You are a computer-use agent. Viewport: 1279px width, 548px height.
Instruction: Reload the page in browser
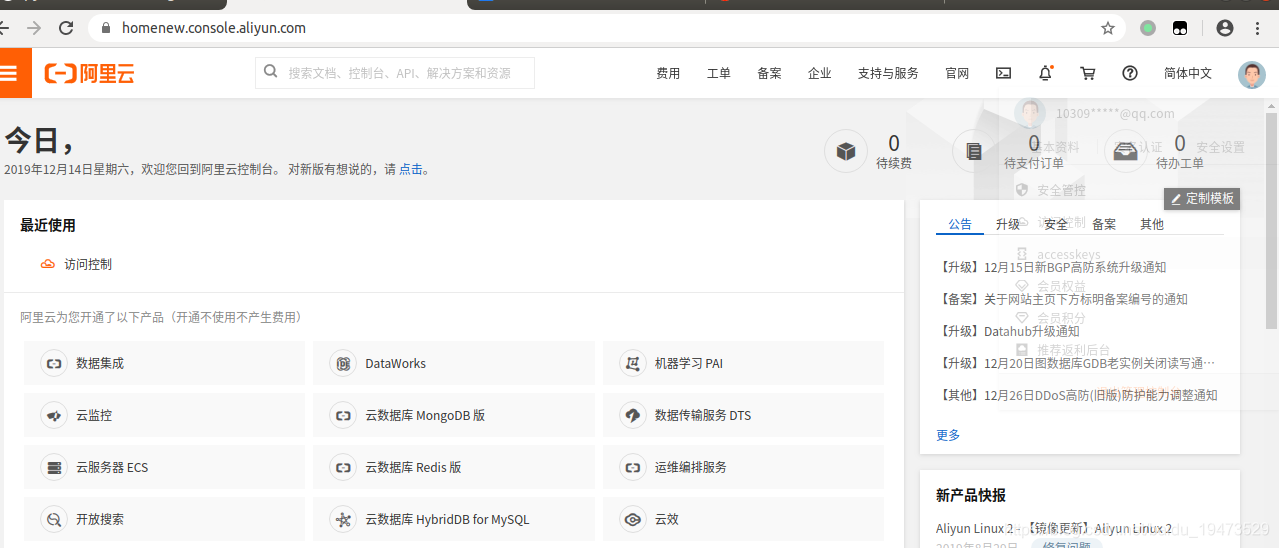pyautogui.click(x=67, y=28)
